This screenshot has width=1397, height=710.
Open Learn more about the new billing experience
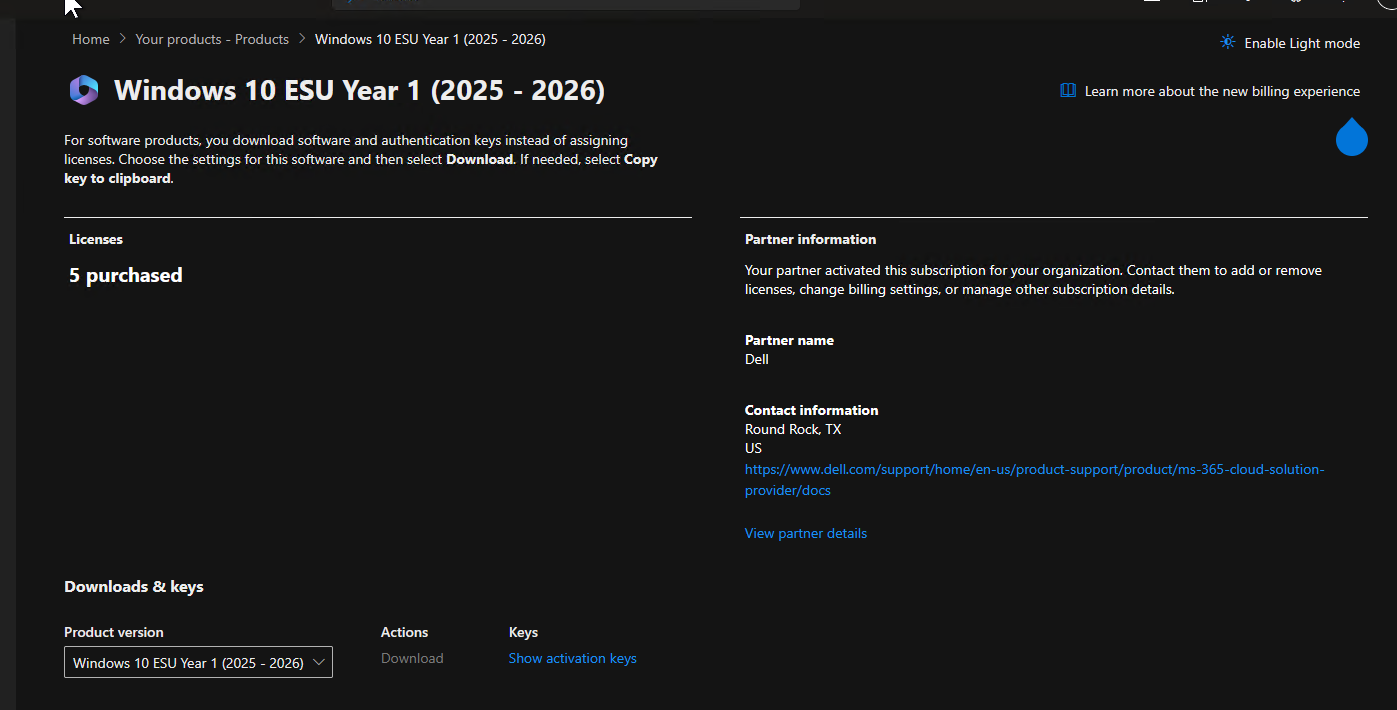click(1210, 91)
